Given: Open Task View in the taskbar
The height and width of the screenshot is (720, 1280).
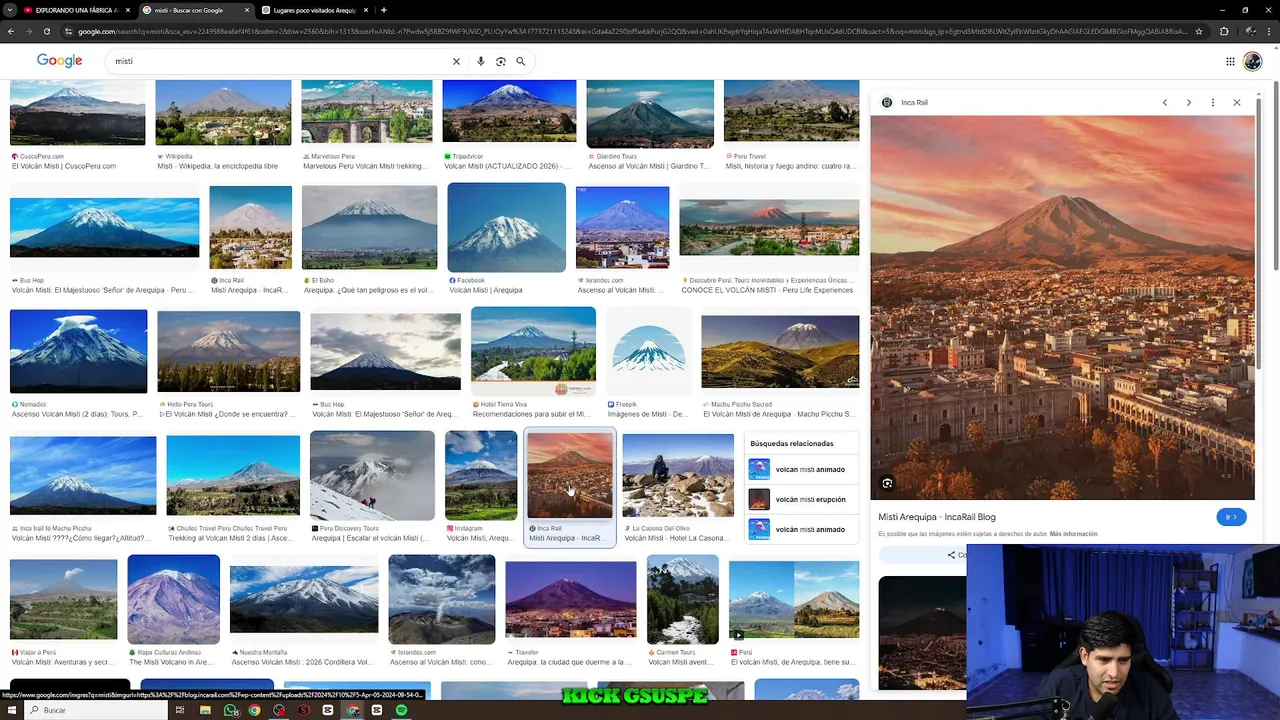Looking at the screenshot, I should [180, 710].
